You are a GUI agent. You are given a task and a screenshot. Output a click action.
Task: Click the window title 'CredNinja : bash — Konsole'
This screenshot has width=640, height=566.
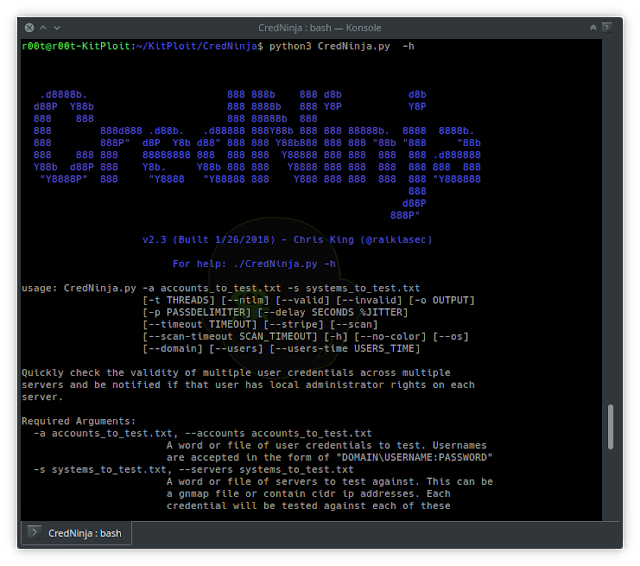[320, 28]
